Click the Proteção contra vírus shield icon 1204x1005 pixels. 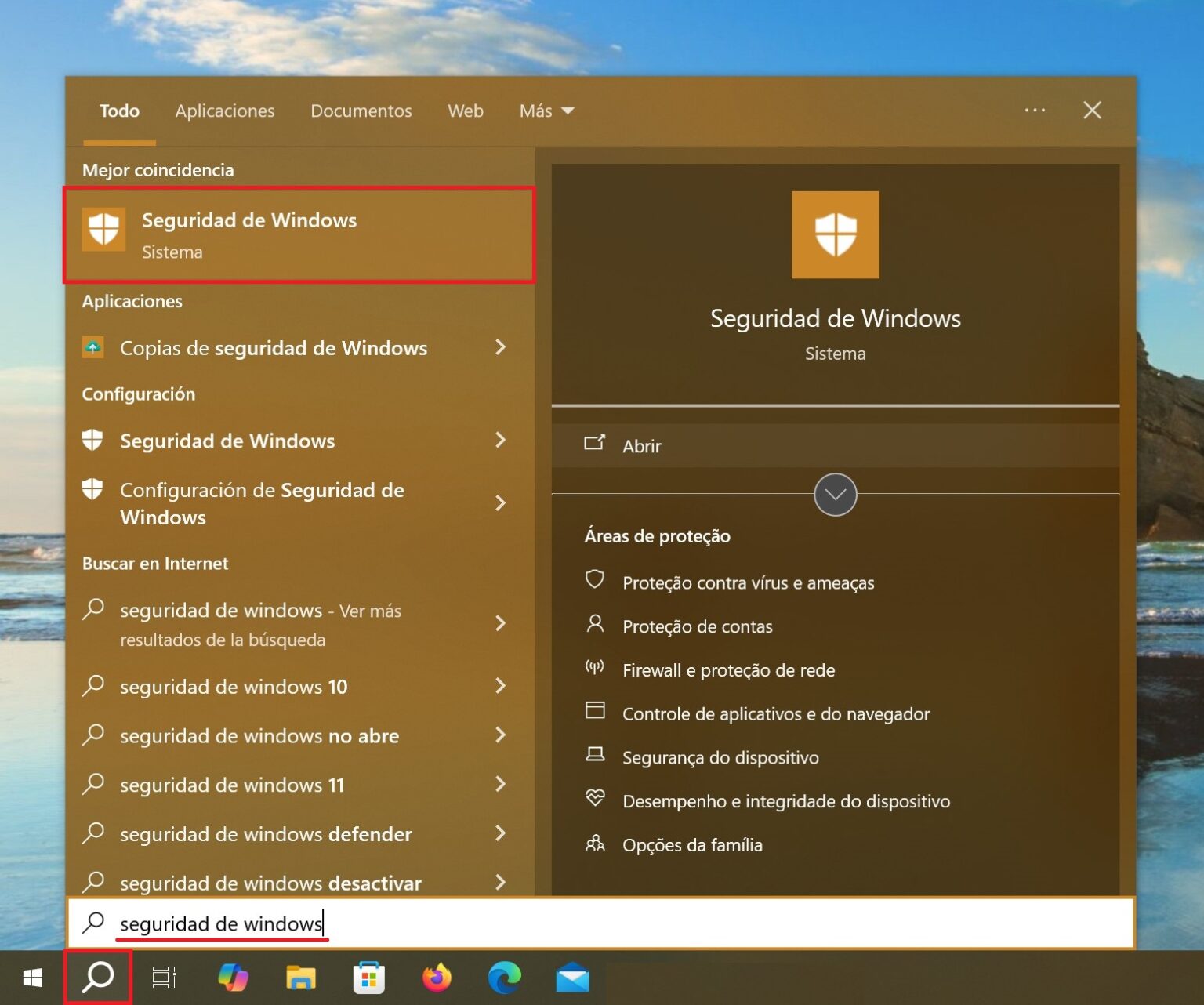tap(595, 579)
